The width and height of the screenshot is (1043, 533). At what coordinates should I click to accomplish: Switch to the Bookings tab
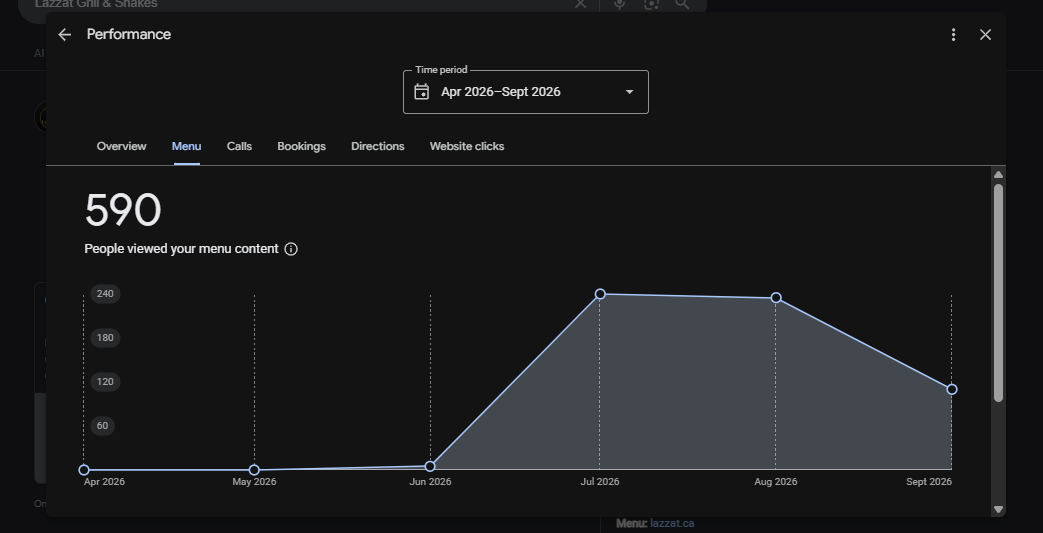[x=301, y=146]
